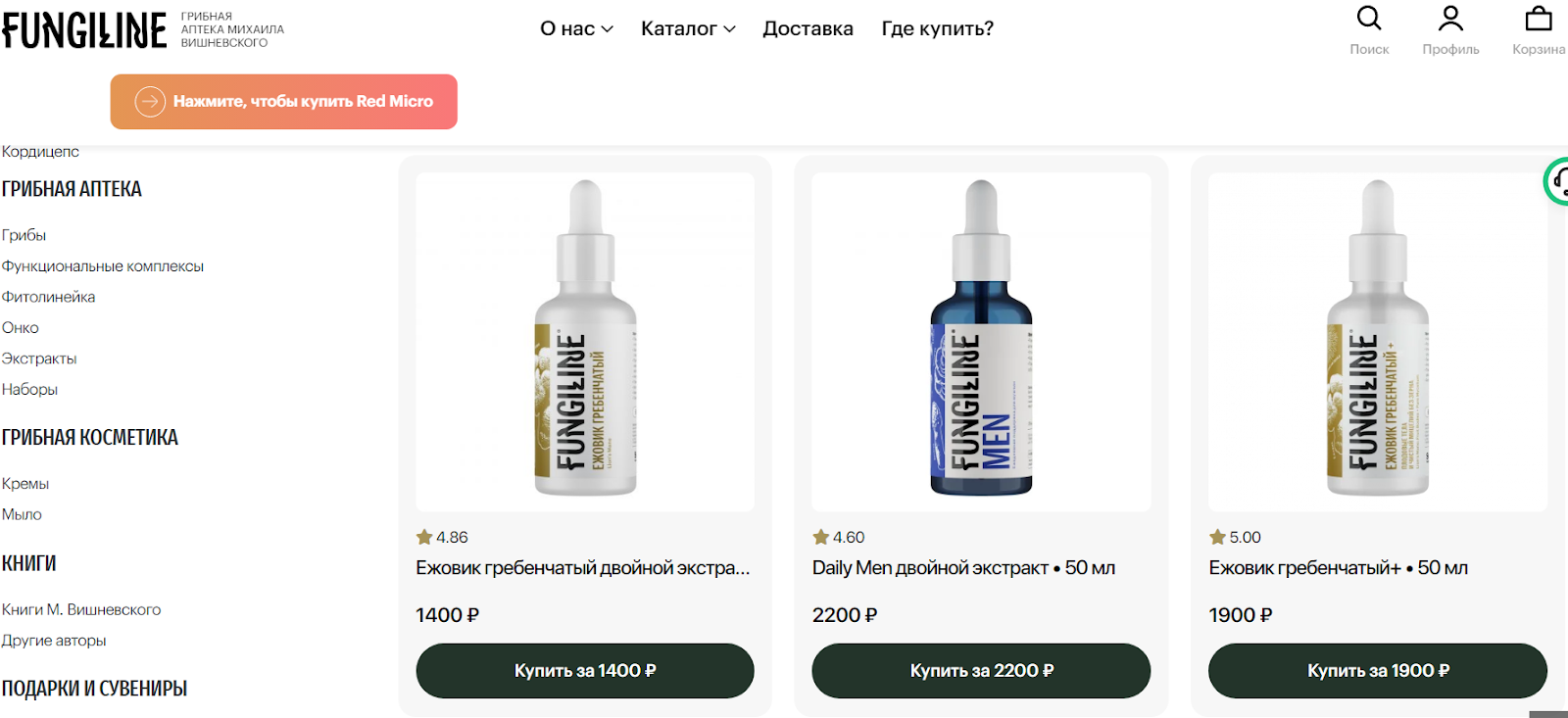
Task: Select the Экстракты sidebar category
Action: click(39, 359)
